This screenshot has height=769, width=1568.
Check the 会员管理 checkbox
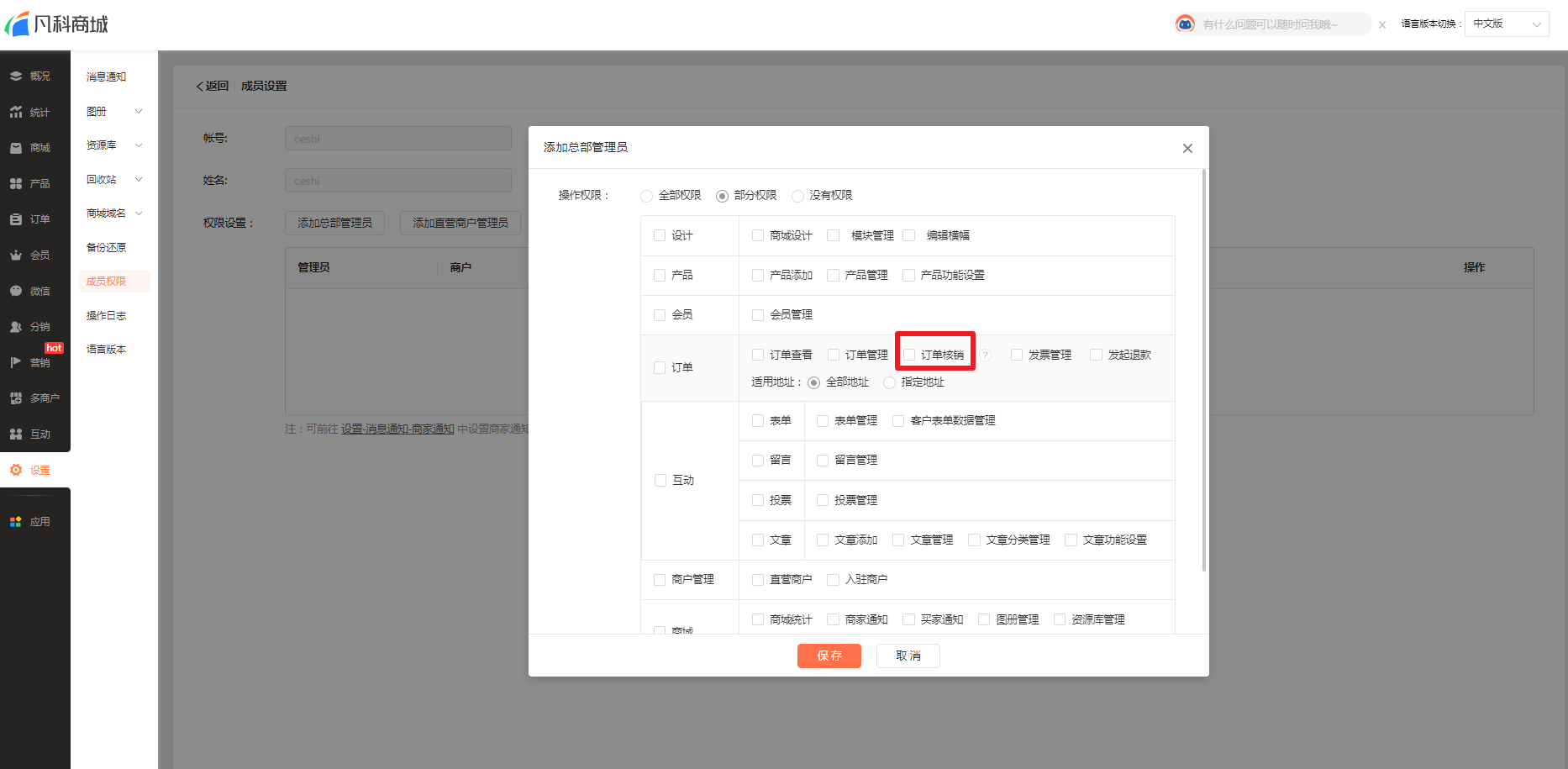[758, 315]
